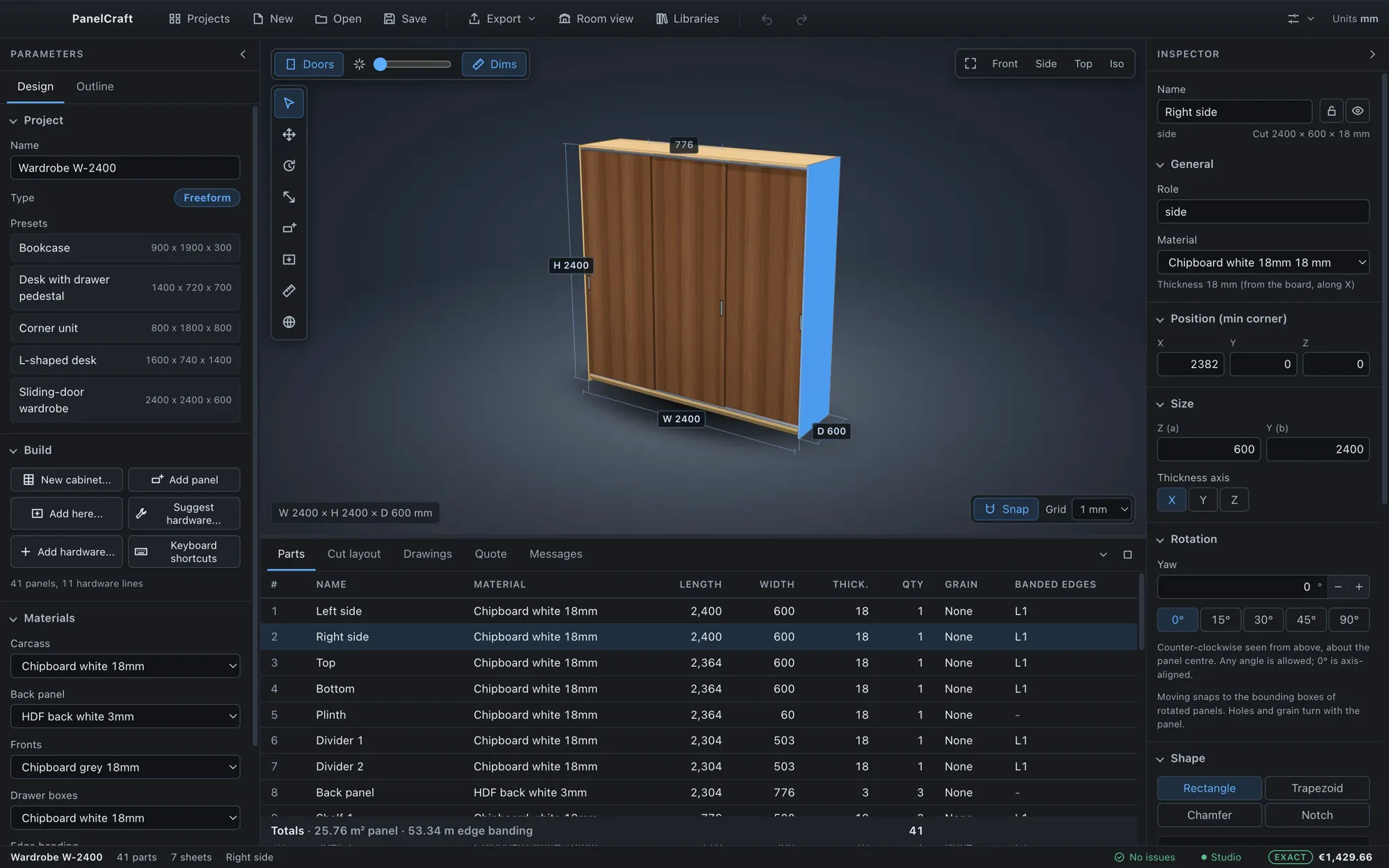Select the arrow pointer tool
Viewport: 1389px width, 868px height.
point(289,103)
